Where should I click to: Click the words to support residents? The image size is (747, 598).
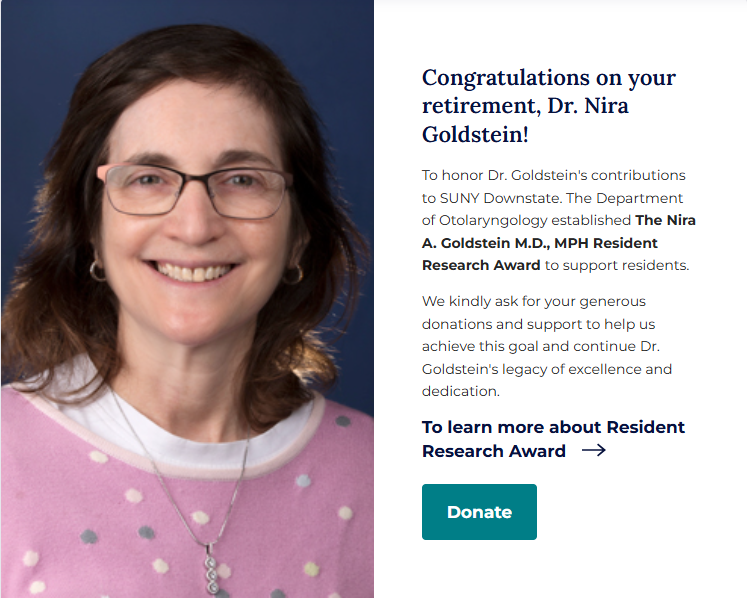(617, 265)
